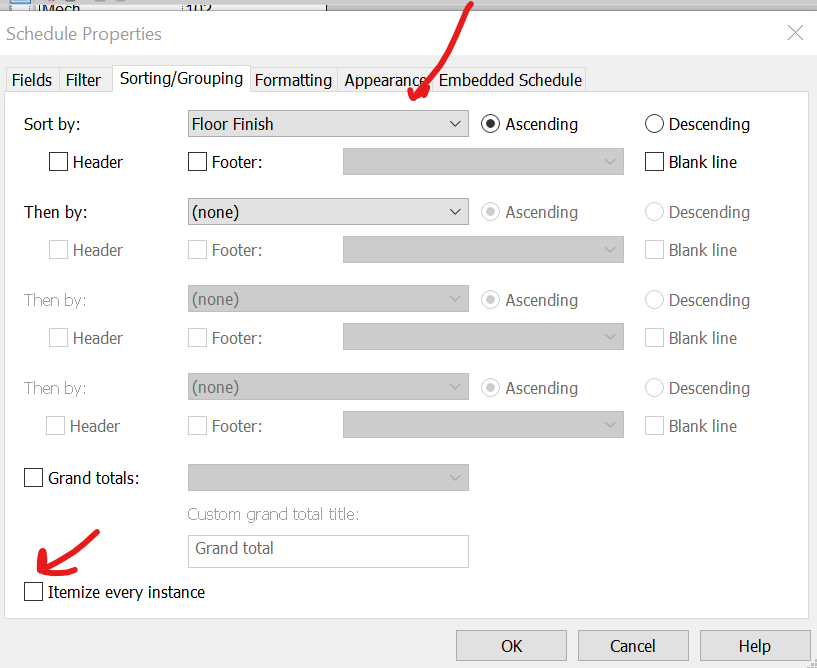Click the Custom grand total title field

(x=328, y=551)
